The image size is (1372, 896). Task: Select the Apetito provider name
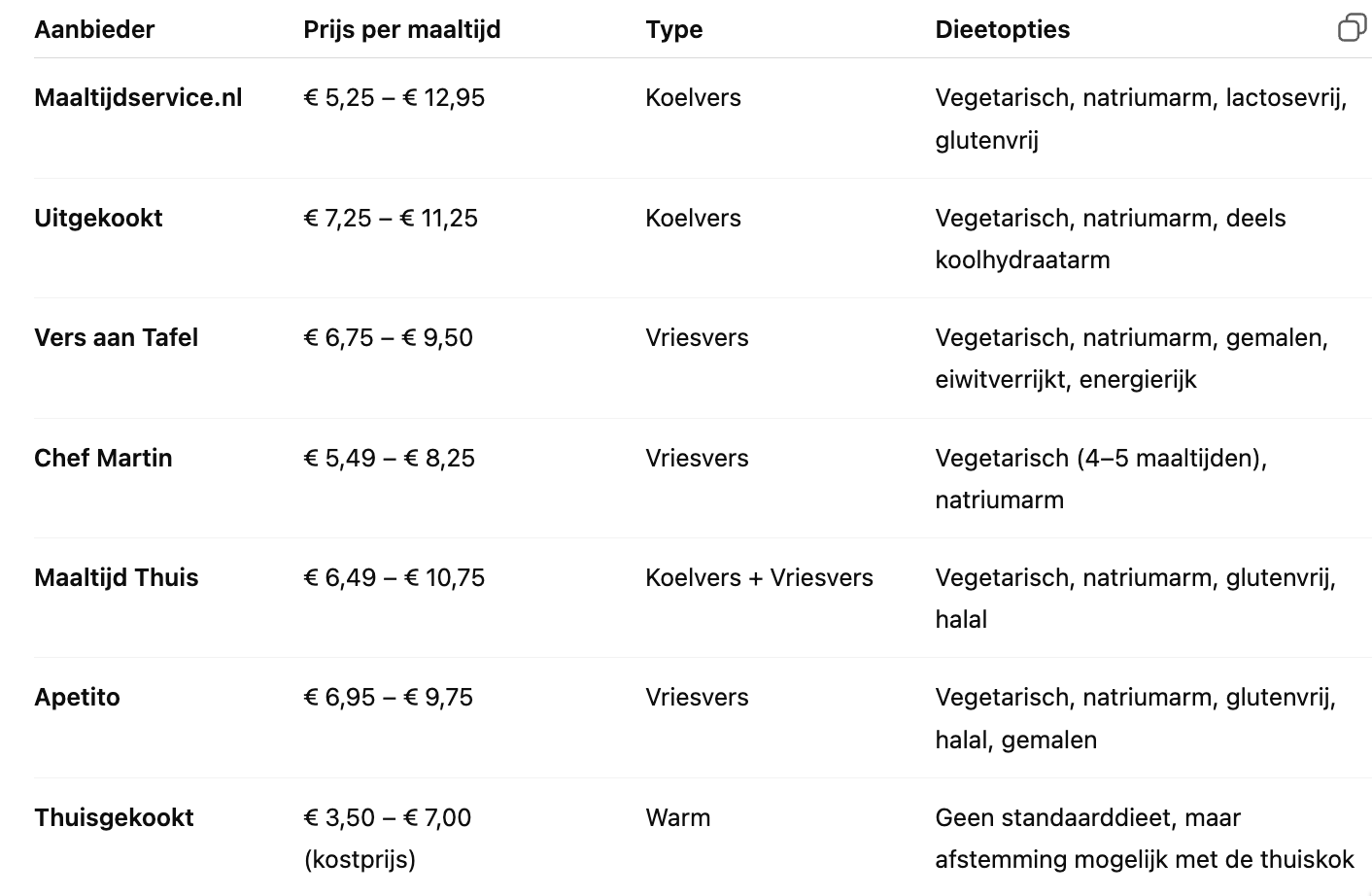click(x=77, y=697)
